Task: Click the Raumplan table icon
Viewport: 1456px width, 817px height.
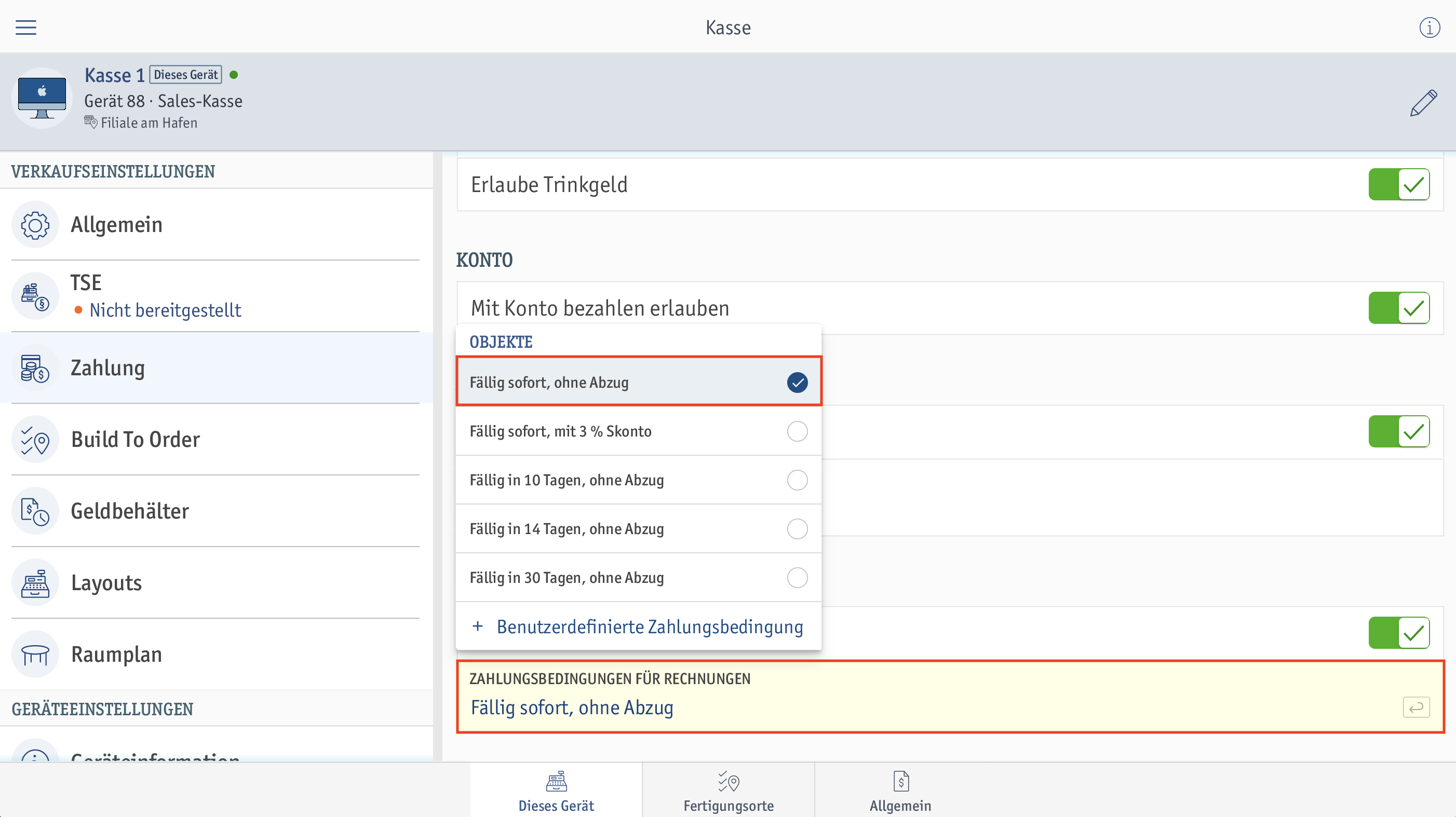Action: pyautogui.click(x=35, y=655)
